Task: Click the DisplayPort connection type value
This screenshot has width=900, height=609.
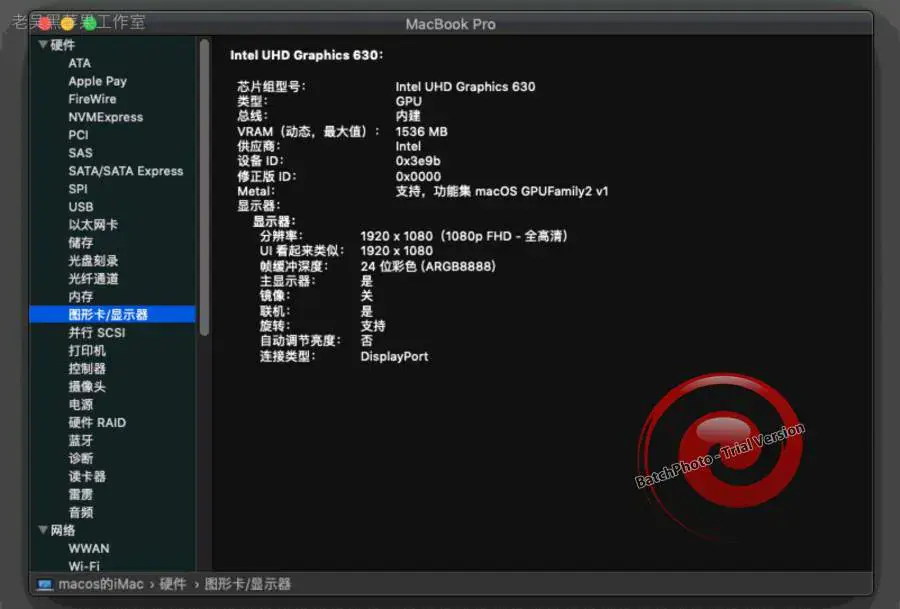Action: point(394,356)
